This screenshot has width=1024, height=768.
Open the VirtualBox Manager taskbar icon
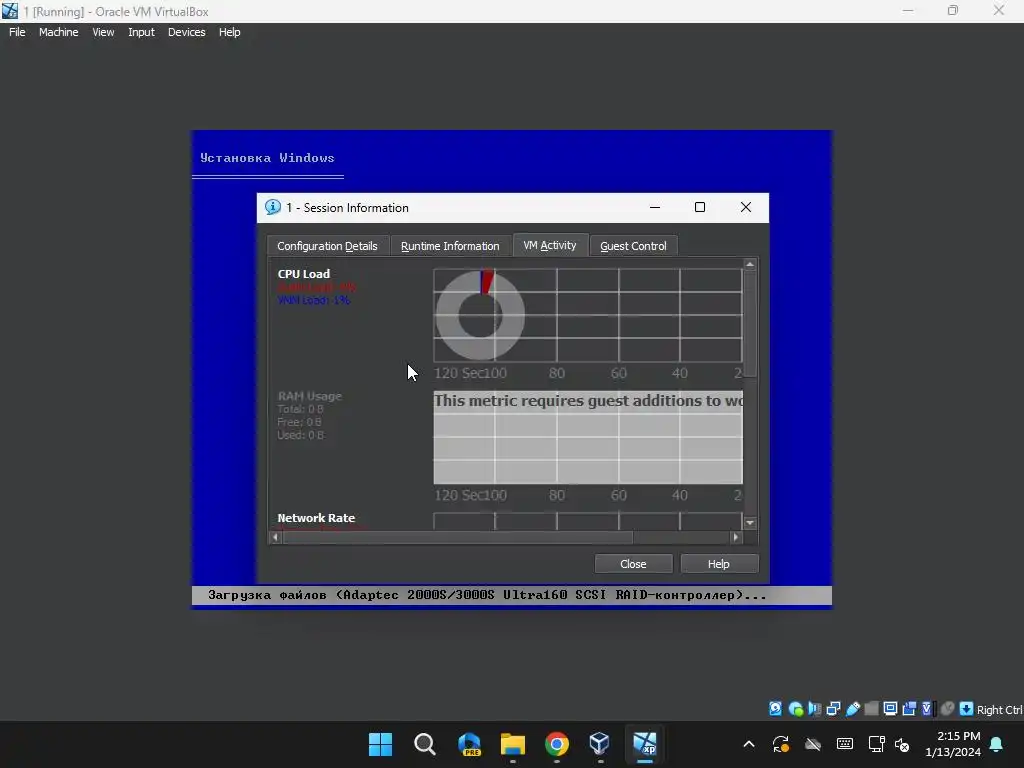[600, 744]
